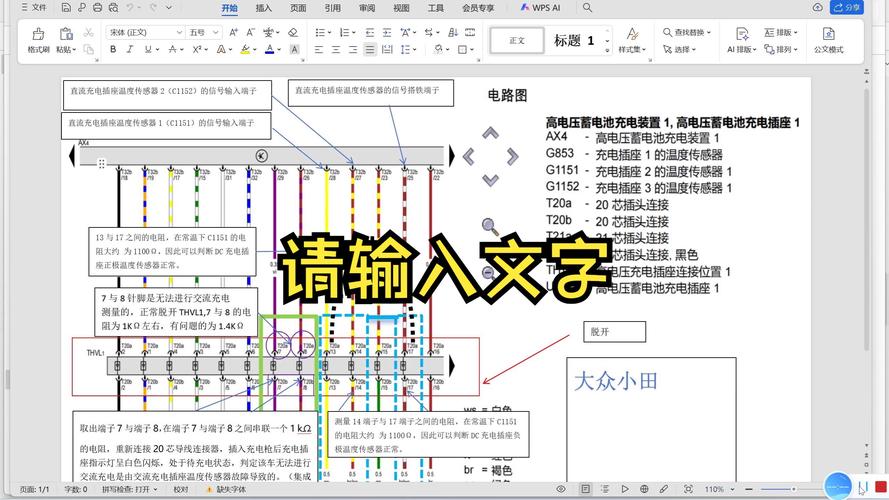
Task: Click the Save icon in quick access bar
Action: click(66, 8)
